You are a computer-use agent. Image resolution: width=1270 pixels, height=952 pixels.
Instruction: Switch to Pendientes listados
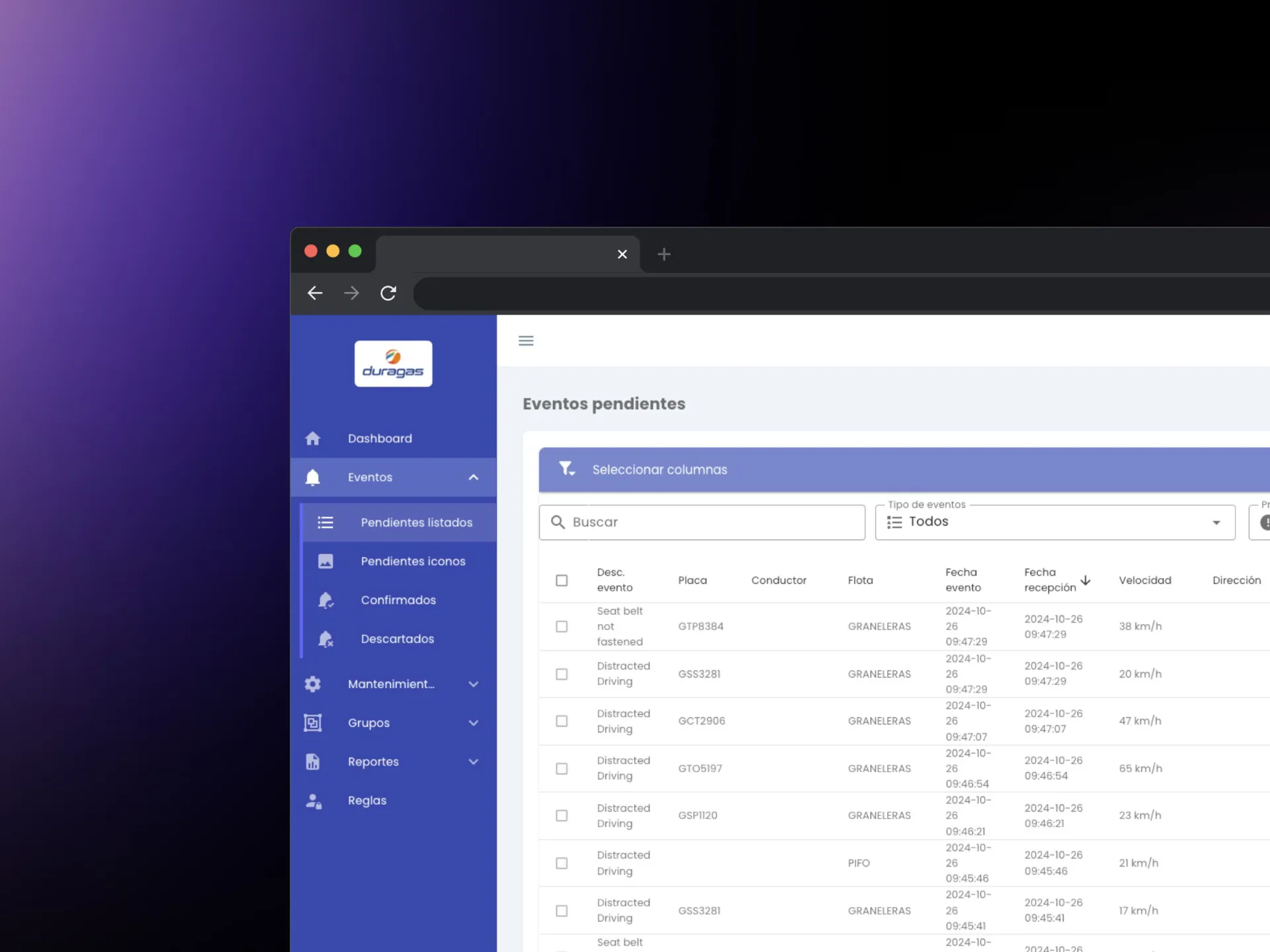click(x=416, y=522)
